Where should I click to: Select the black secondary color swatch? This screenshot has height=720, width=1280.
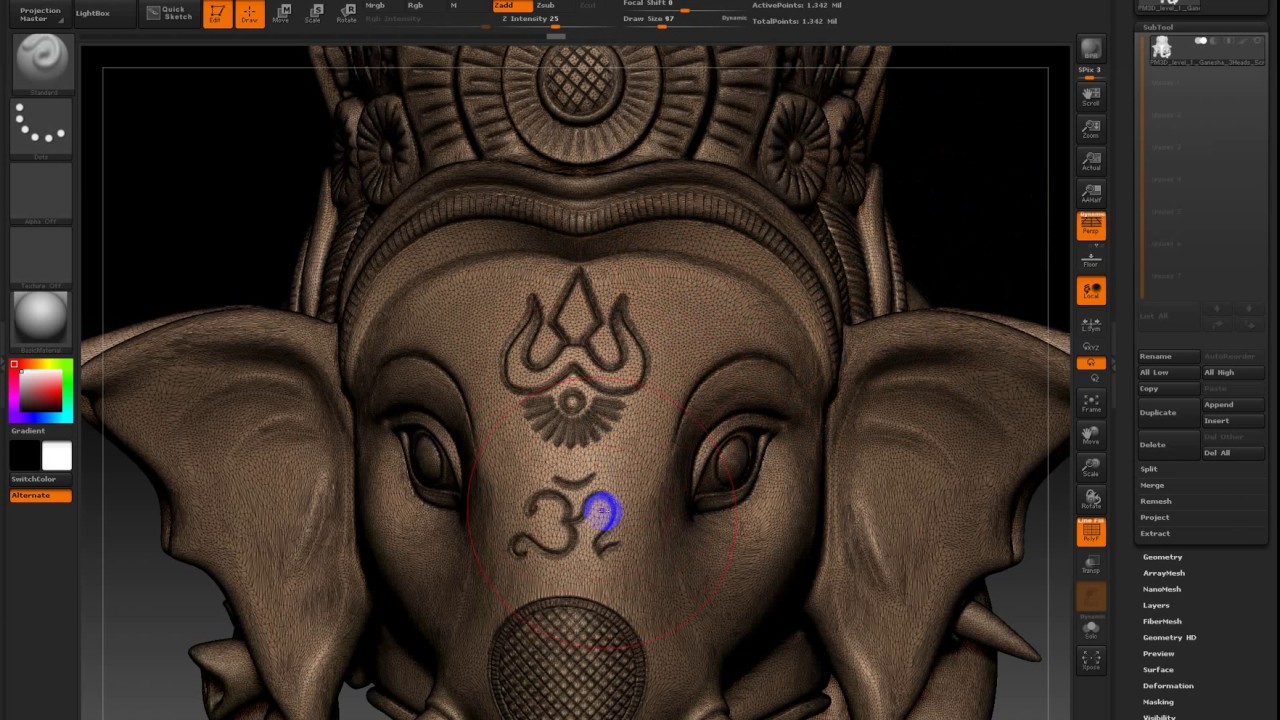pos(25,456)
